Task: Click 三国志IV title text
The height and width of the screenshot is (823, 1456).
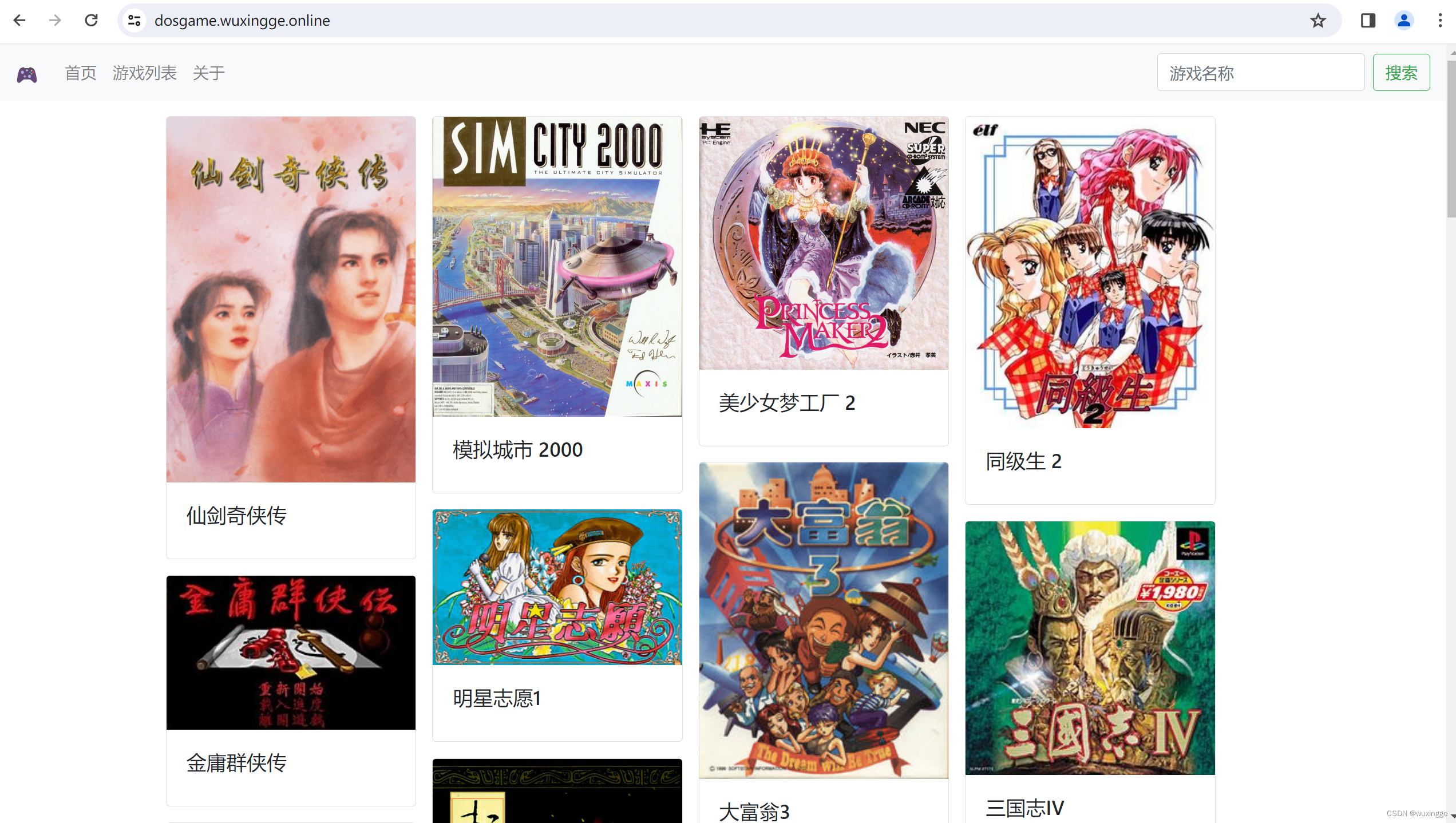Action: (1024, 808)
